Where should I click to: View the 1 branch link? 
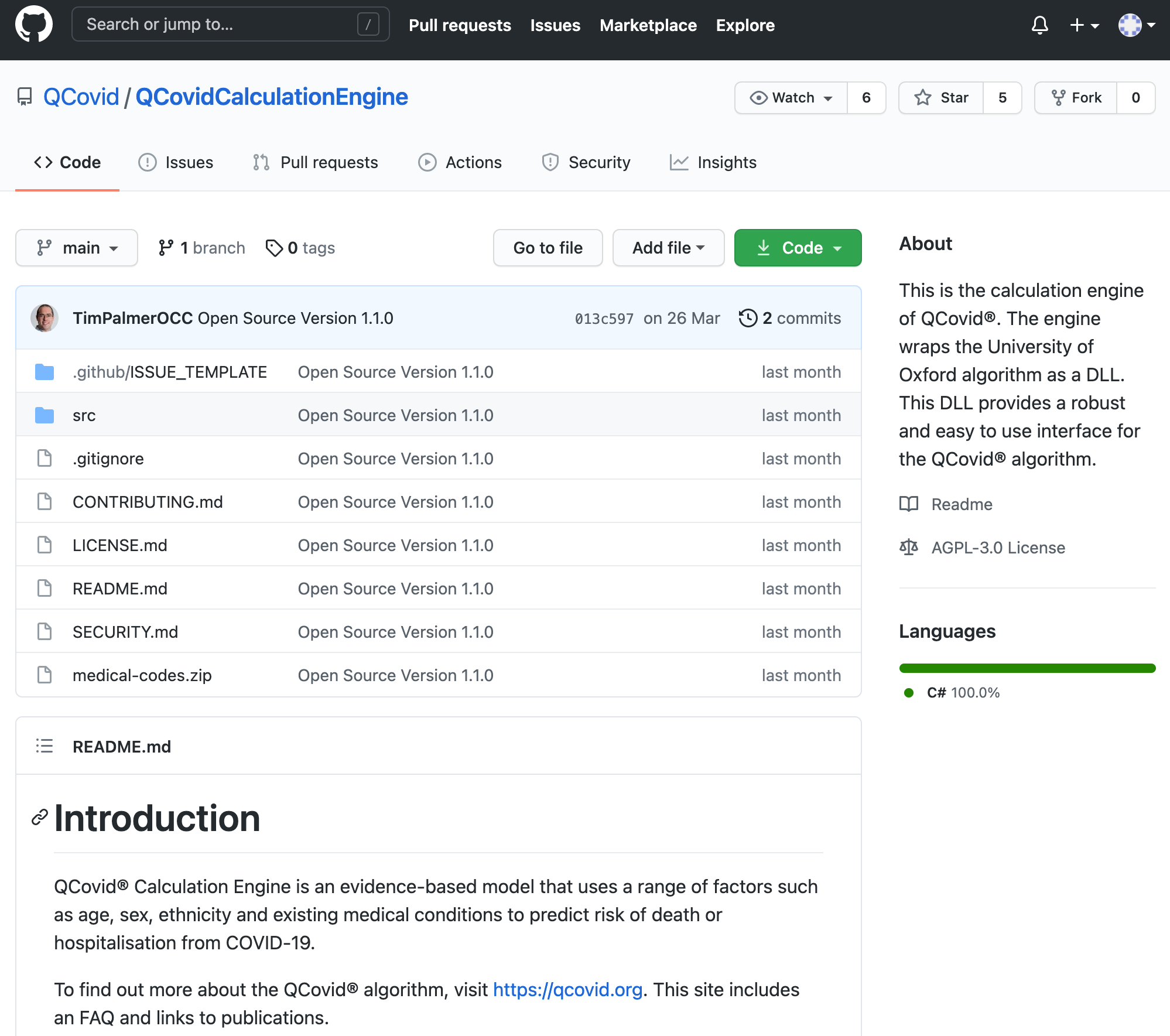[201, 248]
